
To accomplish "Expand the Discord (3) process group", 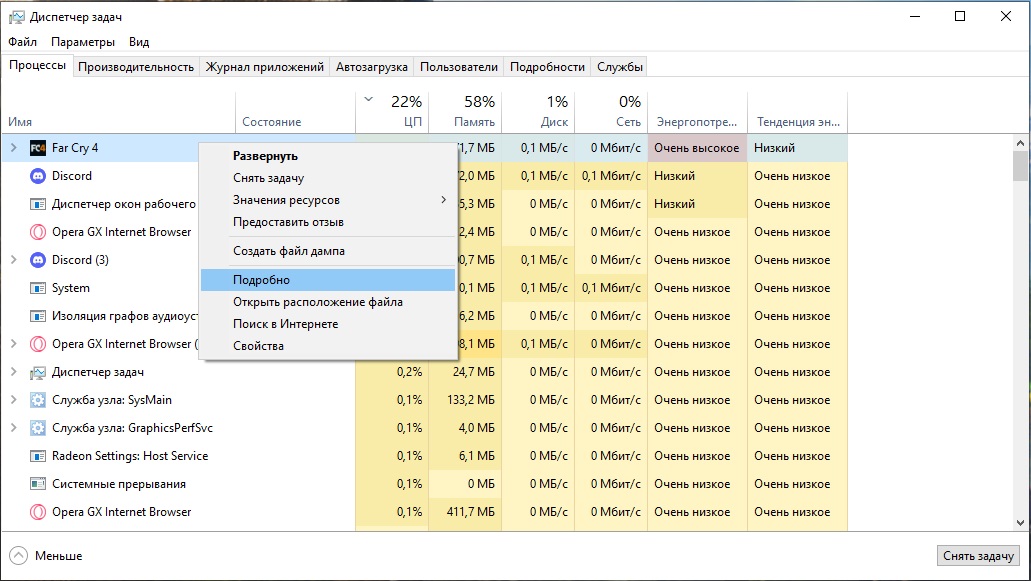I will [14, 260].
